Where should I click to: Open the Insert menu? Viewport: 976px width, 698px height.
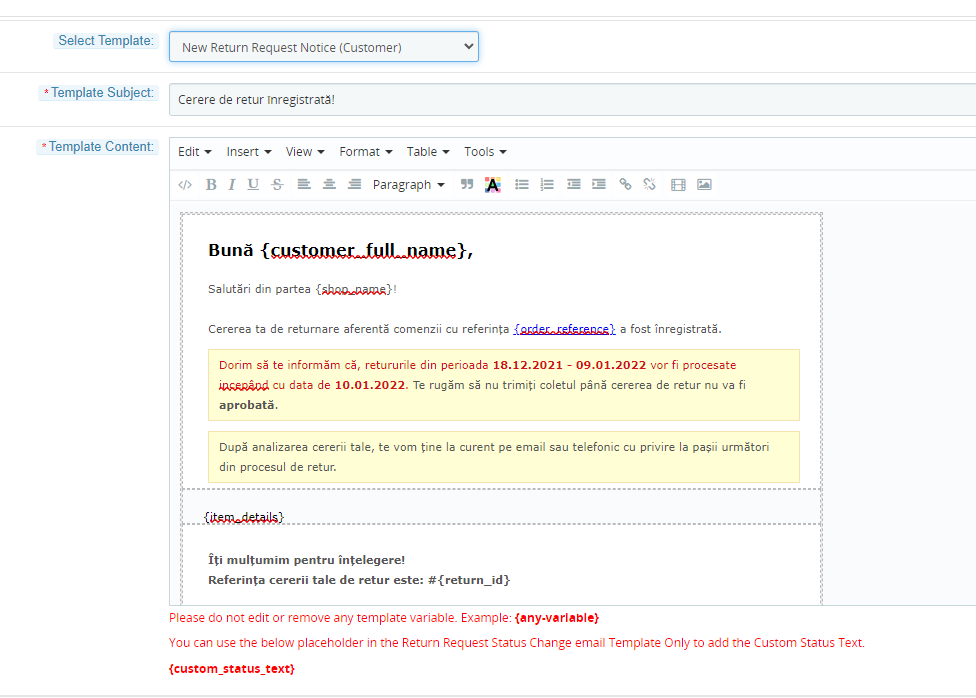click(249, 152)
